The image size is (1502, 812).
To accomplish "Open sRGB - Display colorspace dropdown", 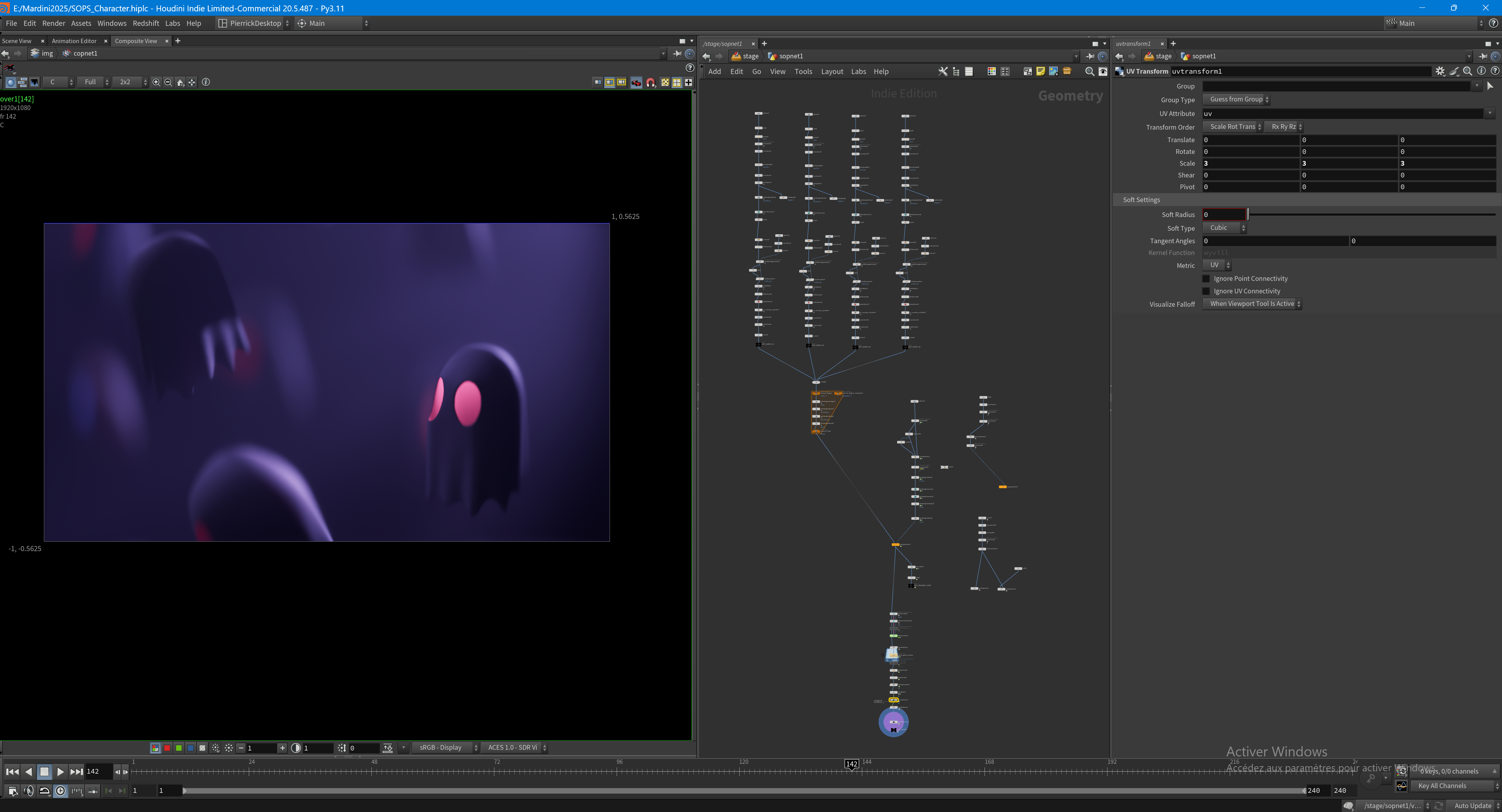I will (x=445, y=748).
